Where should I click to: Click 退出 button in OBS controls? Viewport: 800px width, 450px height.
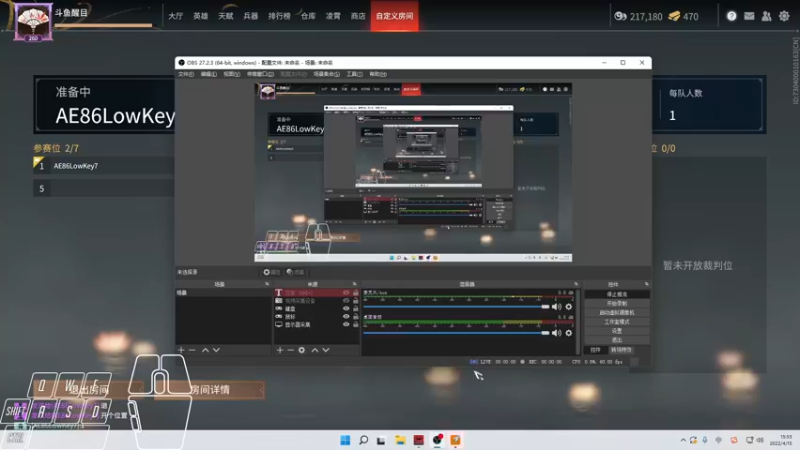tap(617, 340)
